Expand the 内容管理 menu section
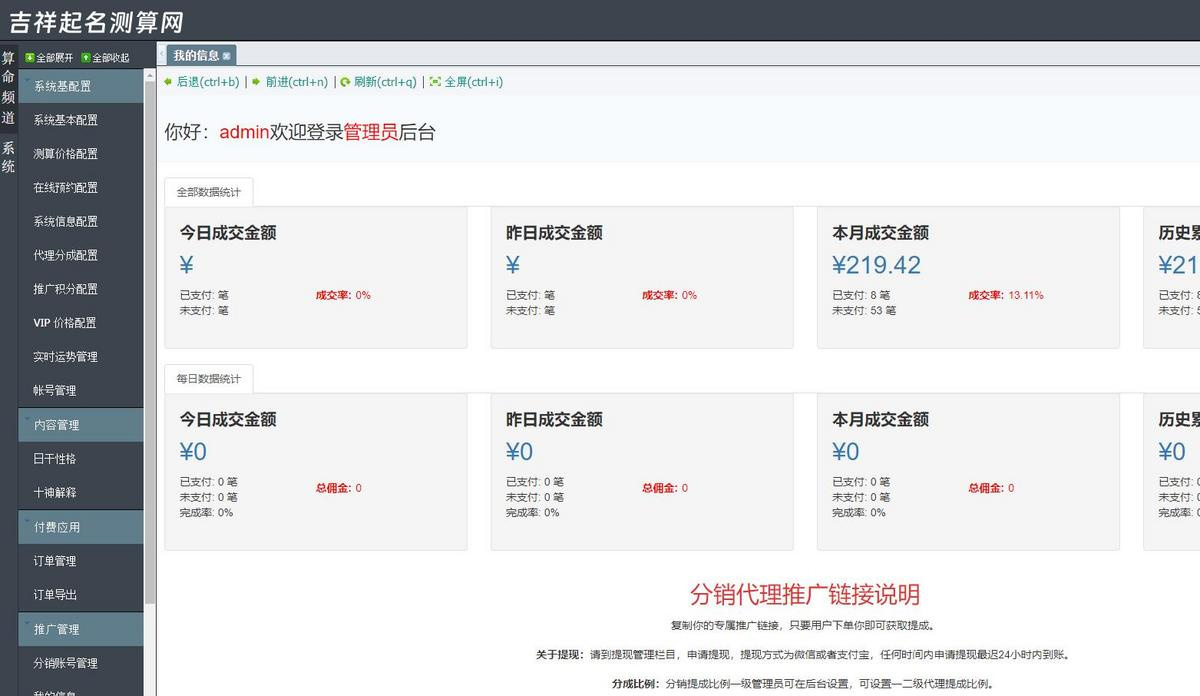The image size is (1200, 696). 80,424
